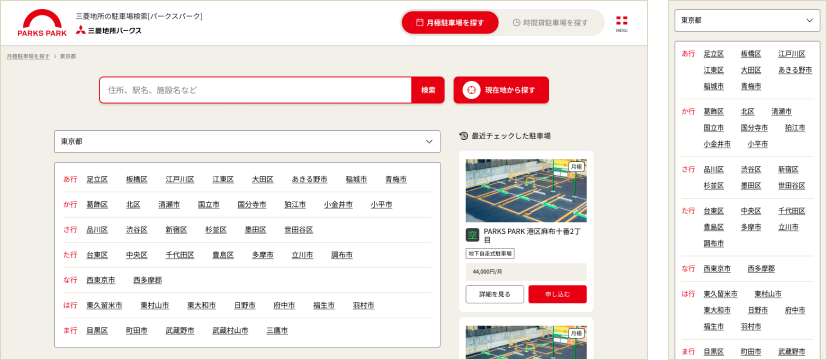Click 町田市 in the narrow mobile list

[751, 352]
